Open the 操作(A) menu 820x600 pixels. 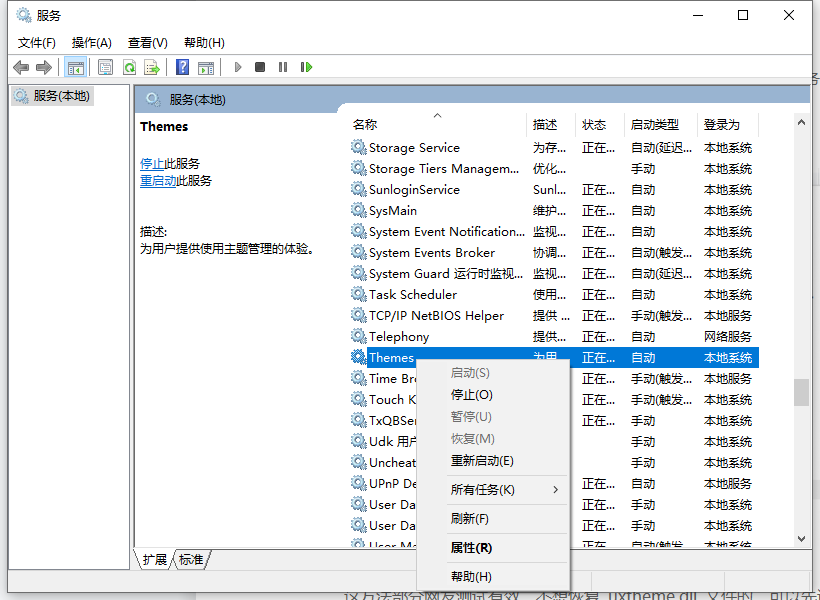91,43
